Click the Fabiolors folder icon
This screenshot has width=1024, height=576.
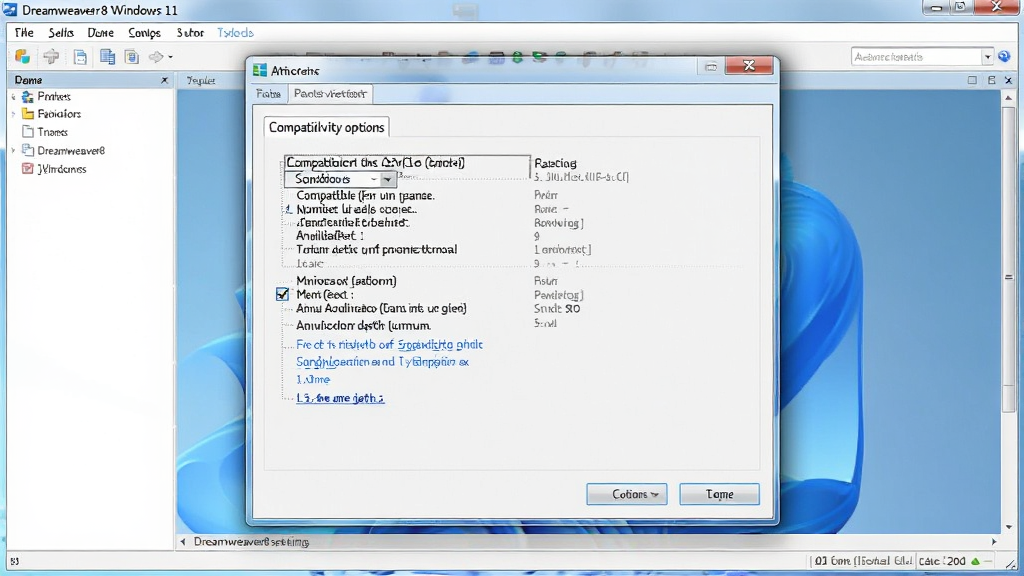tap(27, 114)
